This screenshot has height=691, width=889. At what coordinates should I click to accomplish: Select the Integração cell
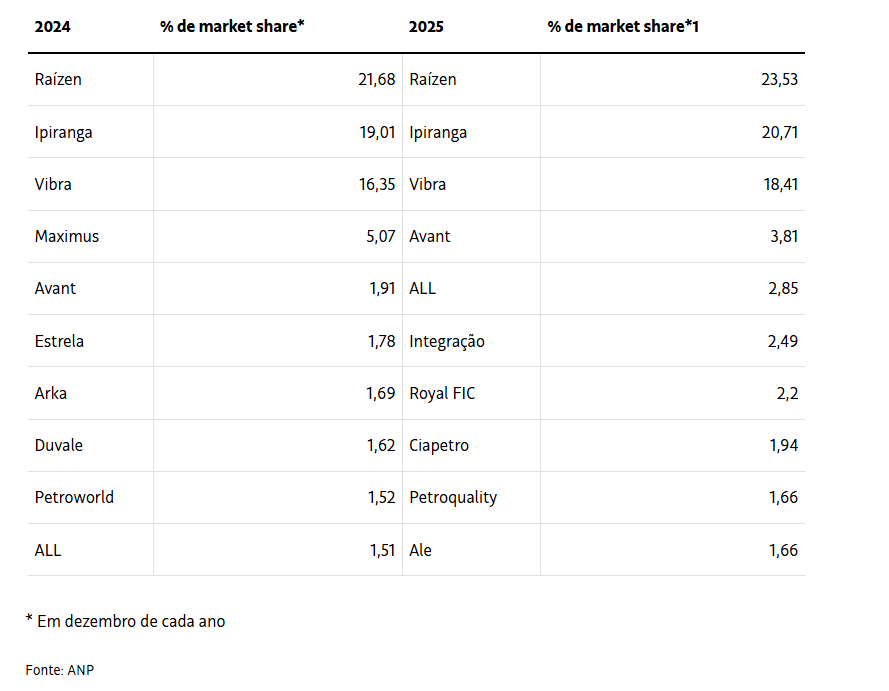tap(447, 342)
